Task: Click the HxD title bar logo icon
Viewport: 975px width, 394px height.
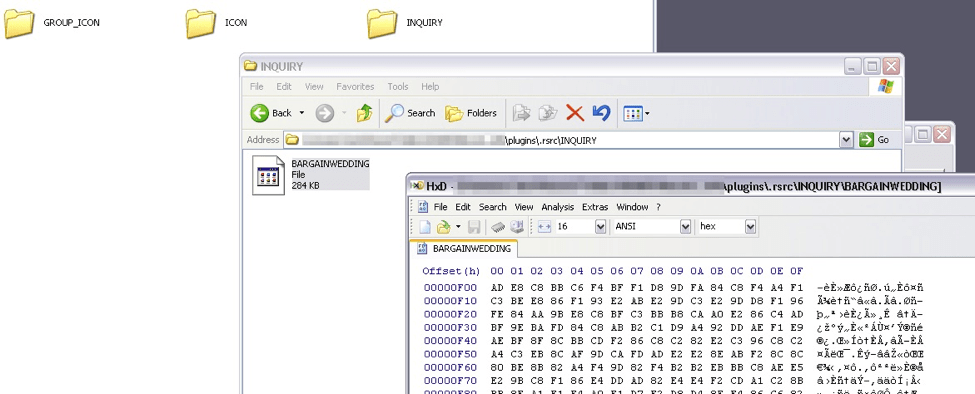Action: point(418,186)
